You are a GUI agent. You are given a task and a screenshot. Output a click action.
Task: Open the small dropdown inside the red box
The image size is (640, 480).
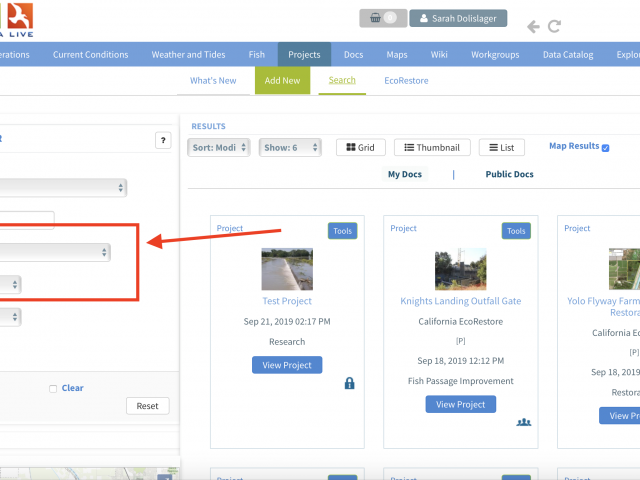[x=11, y=284]
